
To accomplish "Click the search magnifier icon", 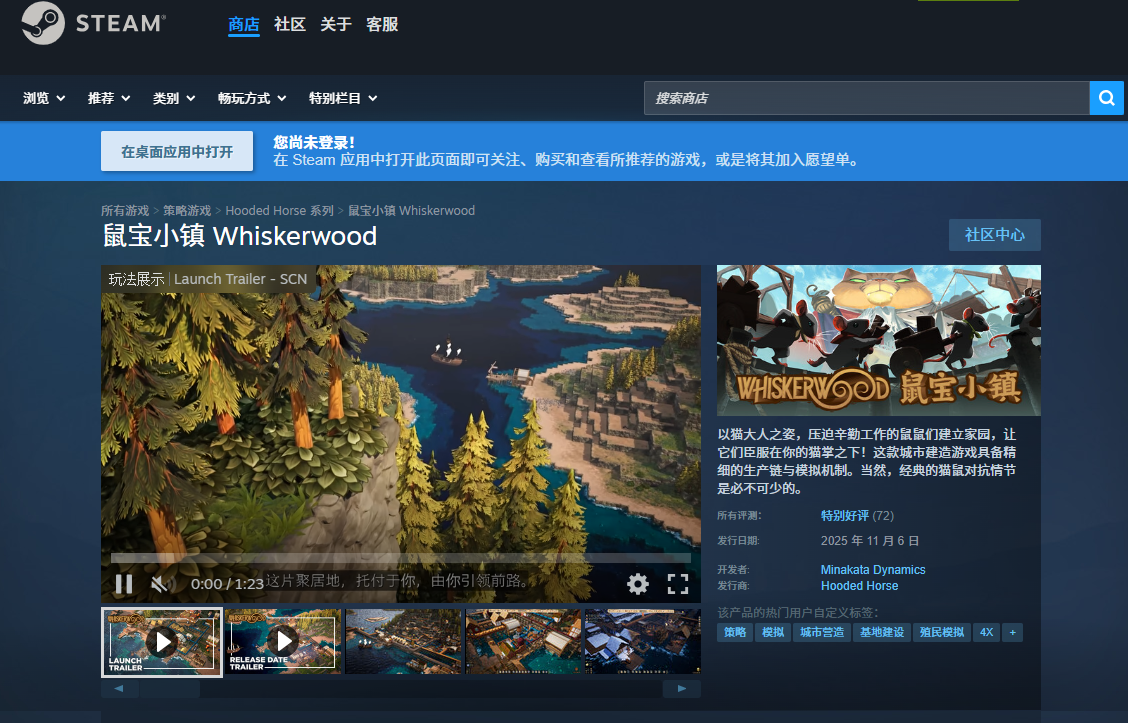I will click(1106, 98).
